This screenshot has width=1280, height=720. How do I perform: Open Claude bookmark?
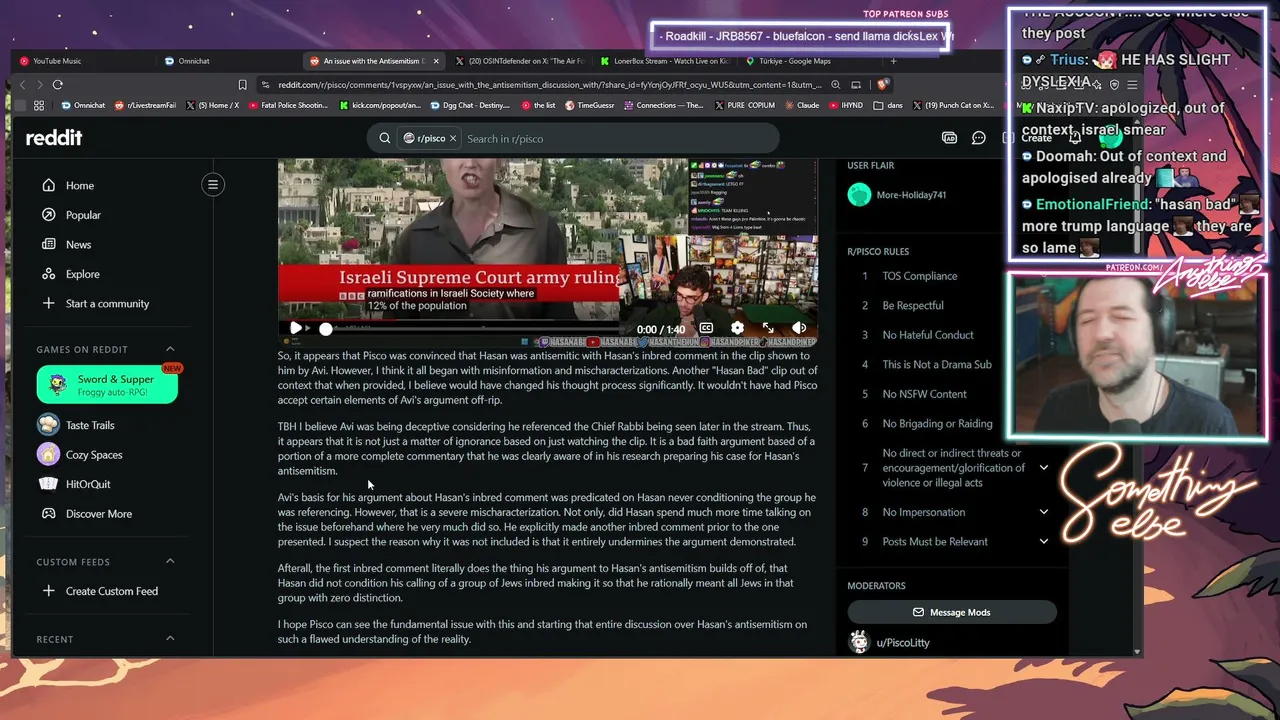[x=802, y=105]
